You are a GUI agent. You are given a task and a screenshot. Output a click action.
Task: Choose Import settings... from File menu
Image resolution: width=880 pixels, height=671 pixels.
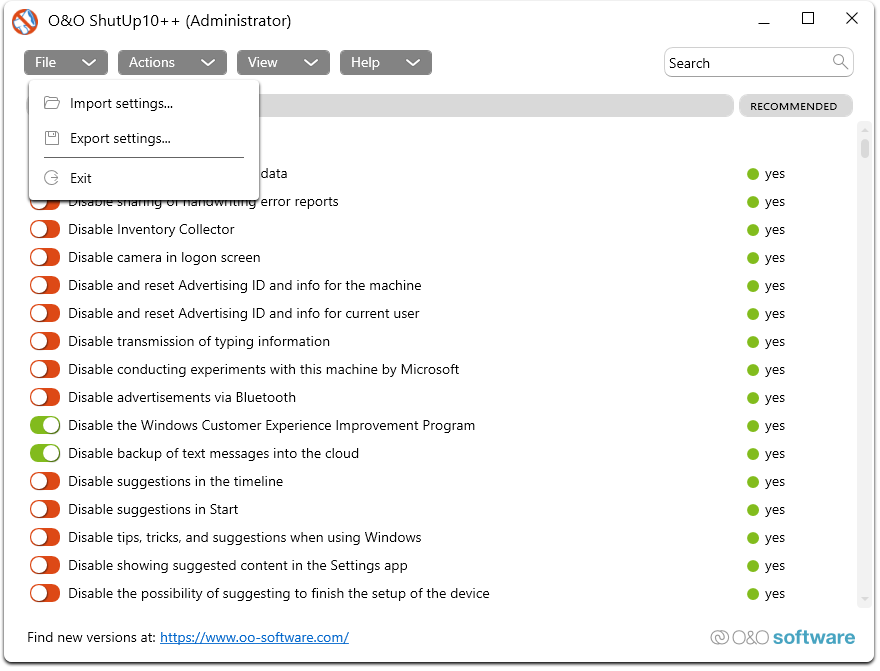pos(144,103)
